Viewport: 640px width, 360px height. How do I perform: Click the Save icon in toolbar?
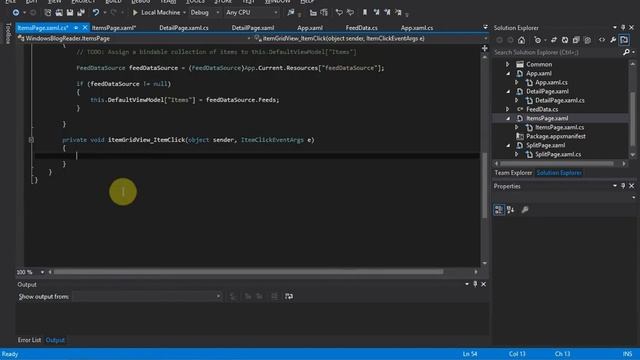point(70,13)
